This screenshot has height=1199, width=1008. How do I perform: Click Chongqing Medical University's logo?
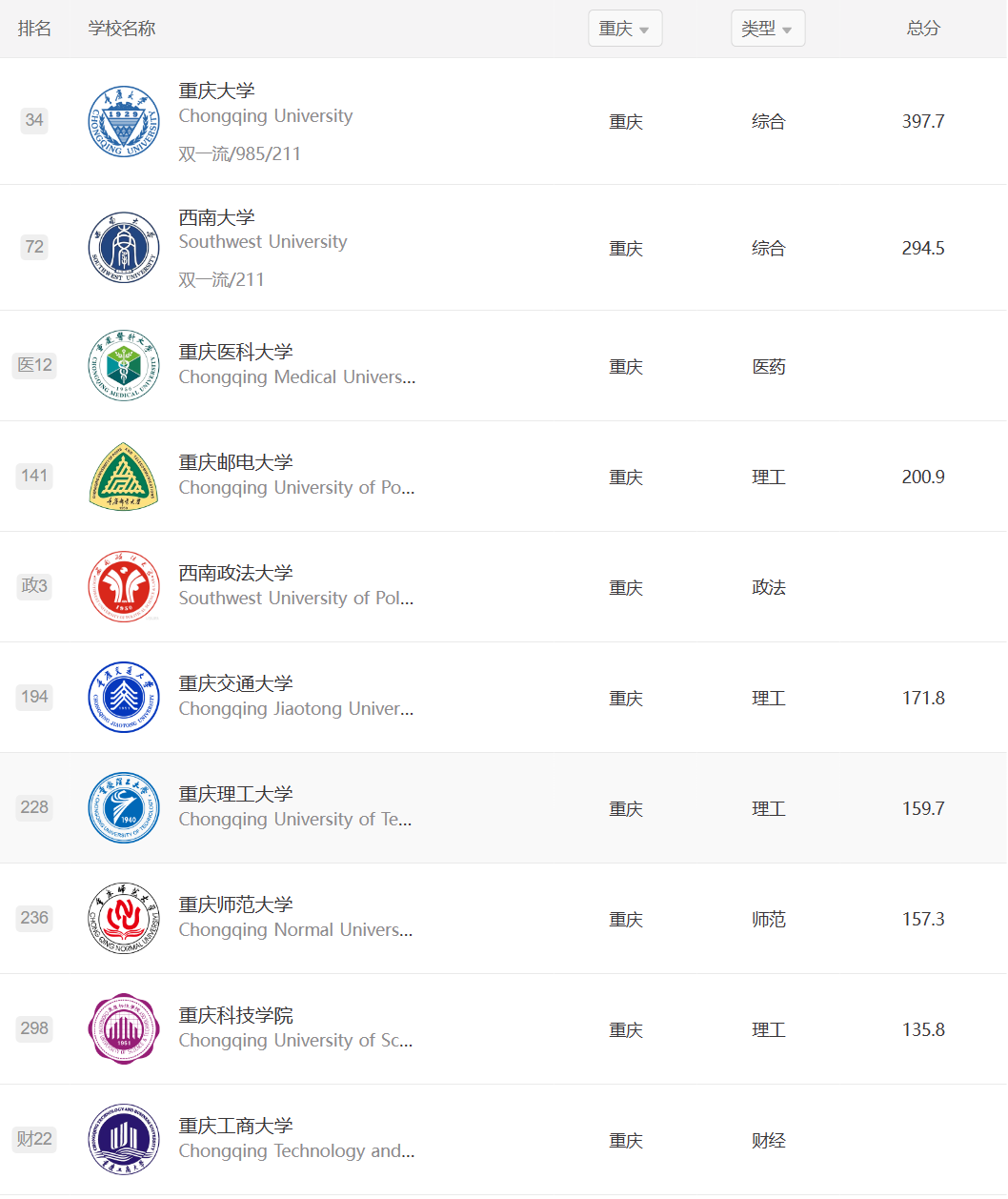(124, 366)
